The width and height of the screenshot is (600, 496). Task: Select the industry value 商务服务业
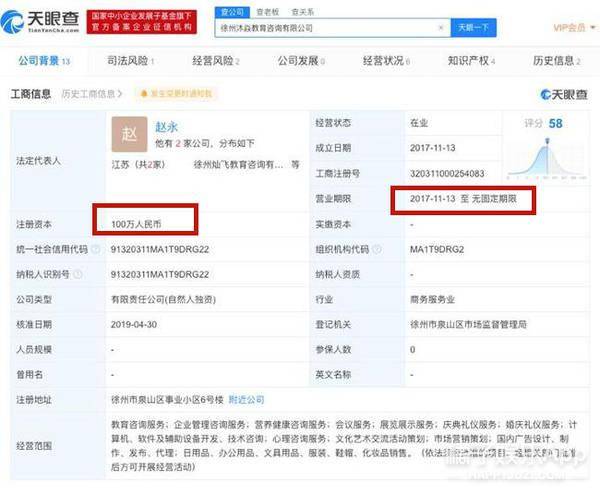(432, 299)
